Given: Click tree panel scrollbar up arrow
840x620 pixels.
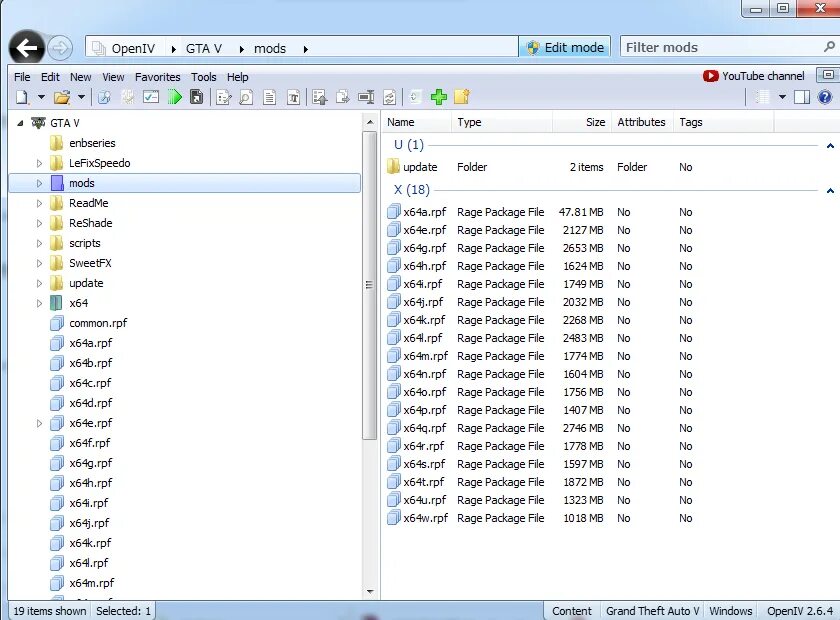Looking at the screenshot, I should (370, 123).
